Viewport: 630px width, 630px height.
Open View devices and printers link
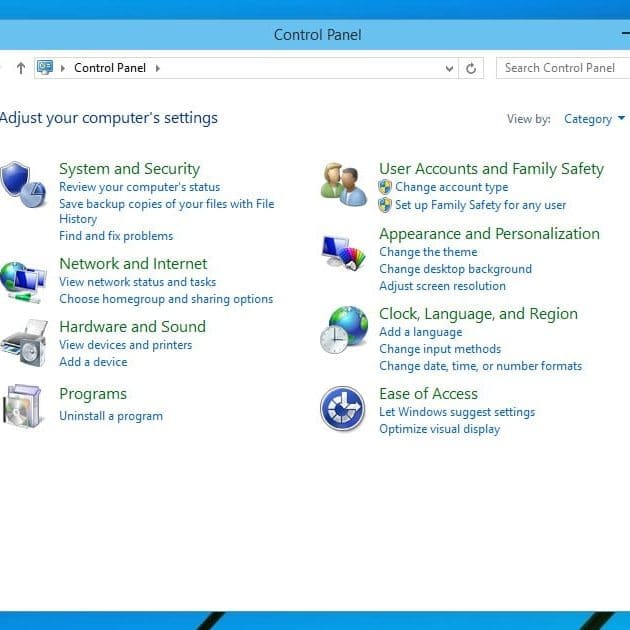pos(125,345)
